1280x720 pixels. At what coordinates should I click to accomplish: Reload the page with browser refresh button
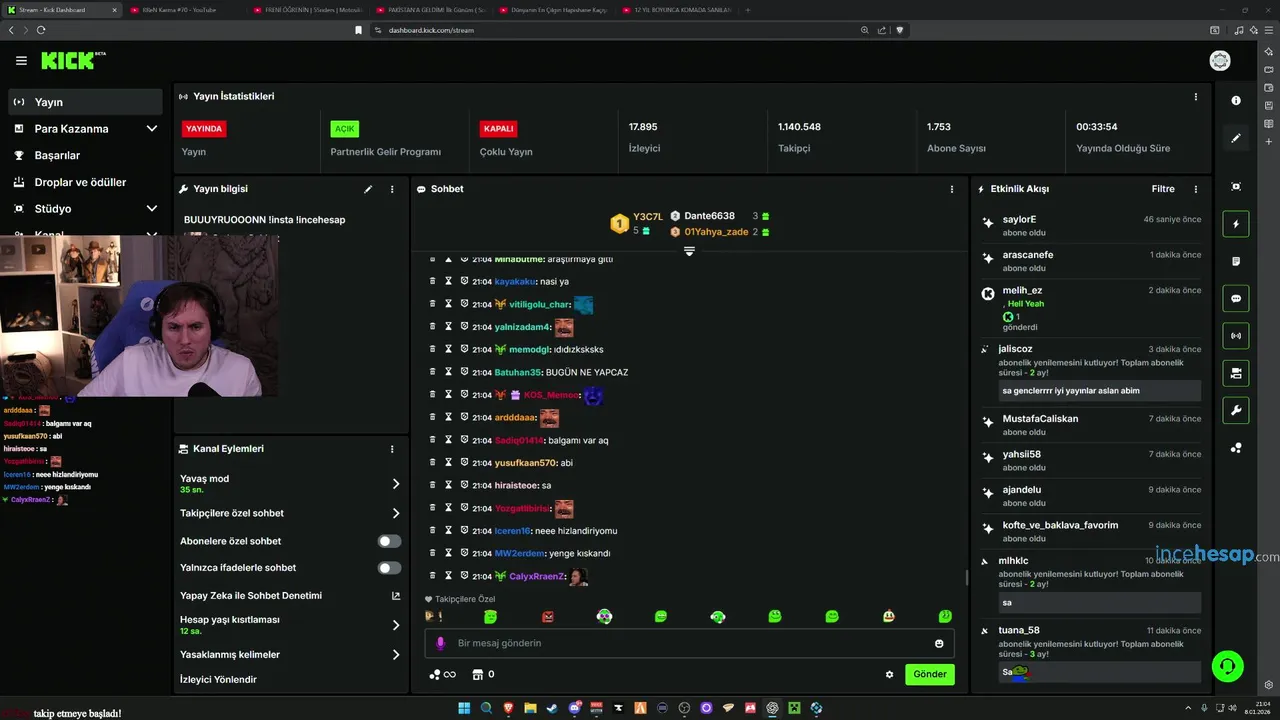click(41, 30)
